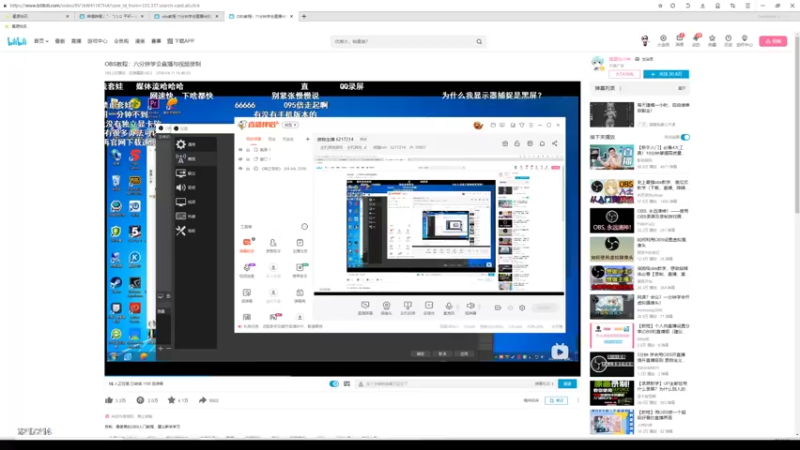This screenshot has width=800, height=450.
Task: Click the OBS教程 video title text
Action: coord(153,64)
